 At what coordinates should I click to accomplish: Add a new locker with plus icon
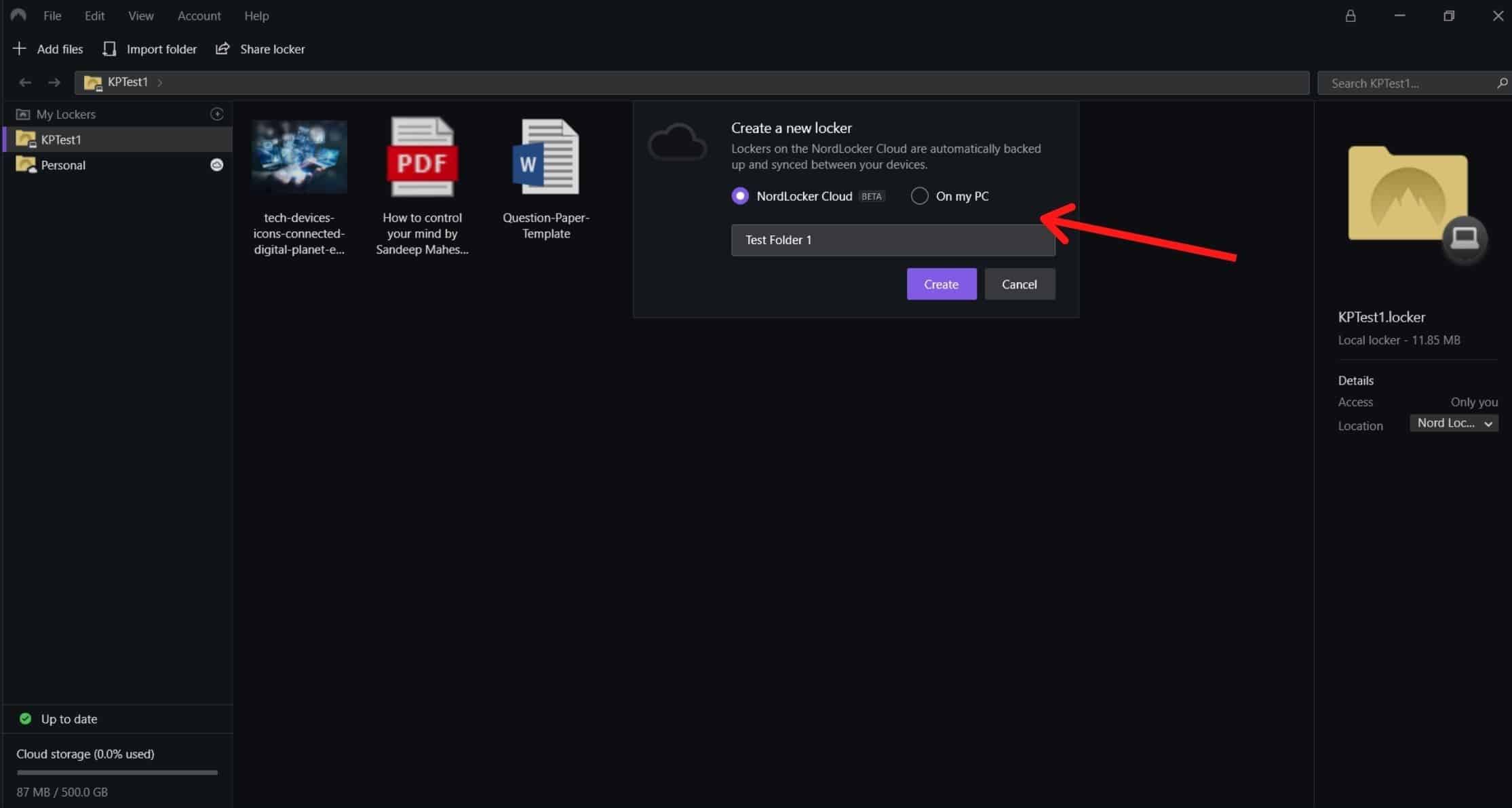coord(217,114)
